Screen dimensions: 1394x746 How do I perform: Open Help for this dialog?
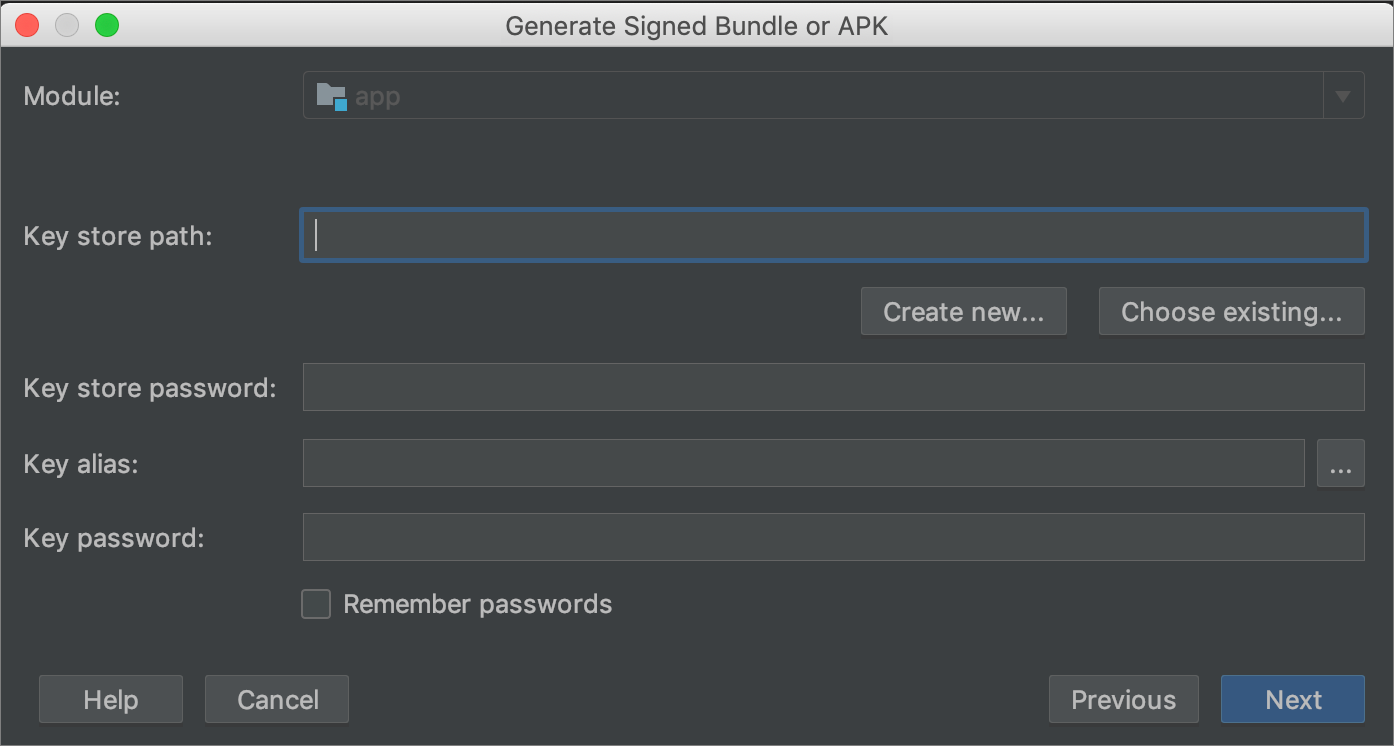pyautogui.click(x=111, y=699)
